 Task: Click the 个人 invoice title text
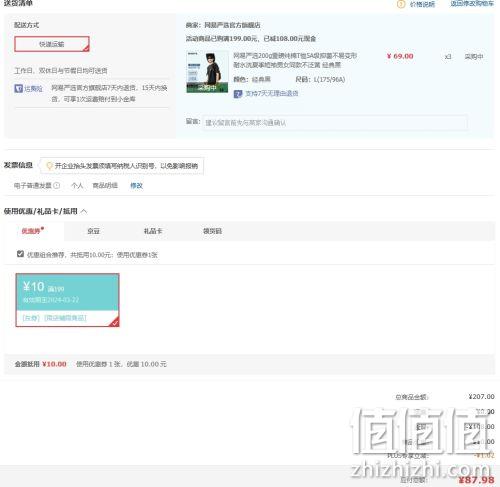click(77, 186)
